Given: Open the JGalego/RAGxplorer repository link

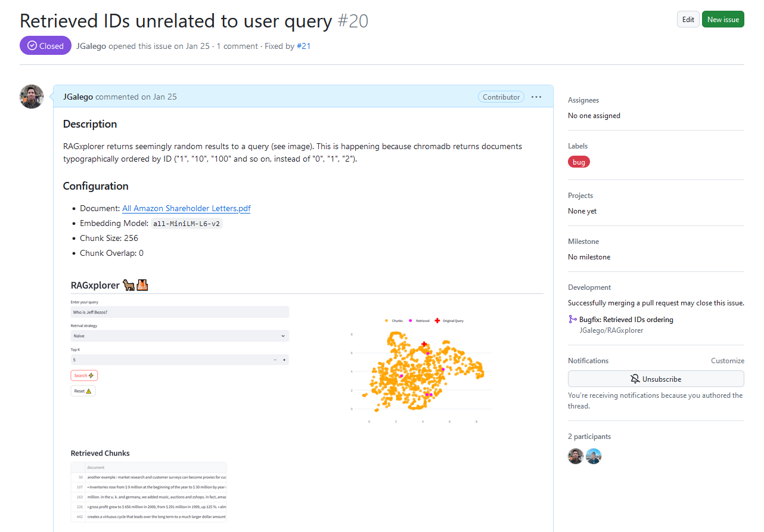Looking at the screenshot, I should click(611, 330).
